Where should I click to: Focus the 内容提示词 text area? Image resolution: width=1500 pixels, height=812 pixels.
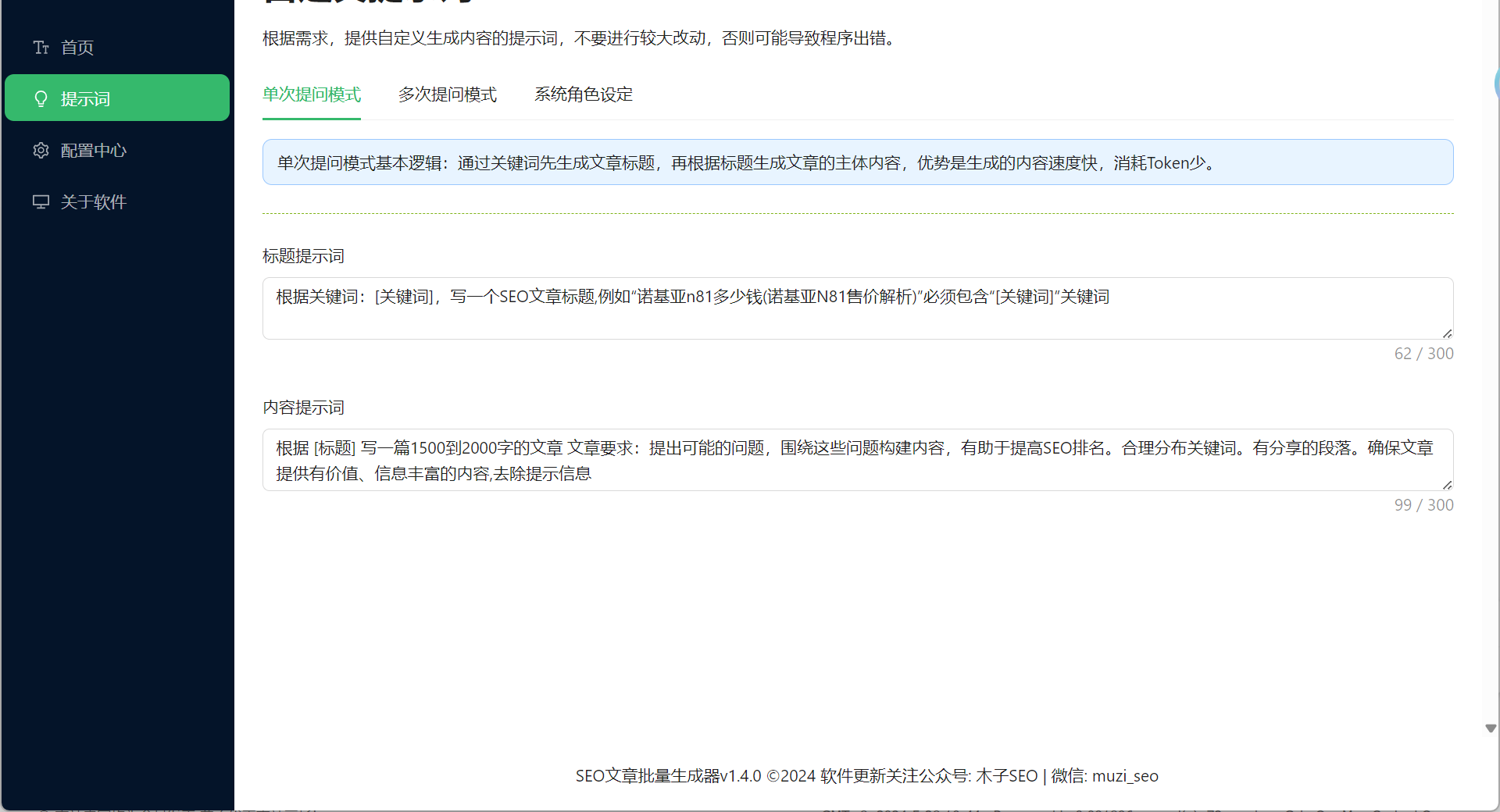click(x=858, y=460)
